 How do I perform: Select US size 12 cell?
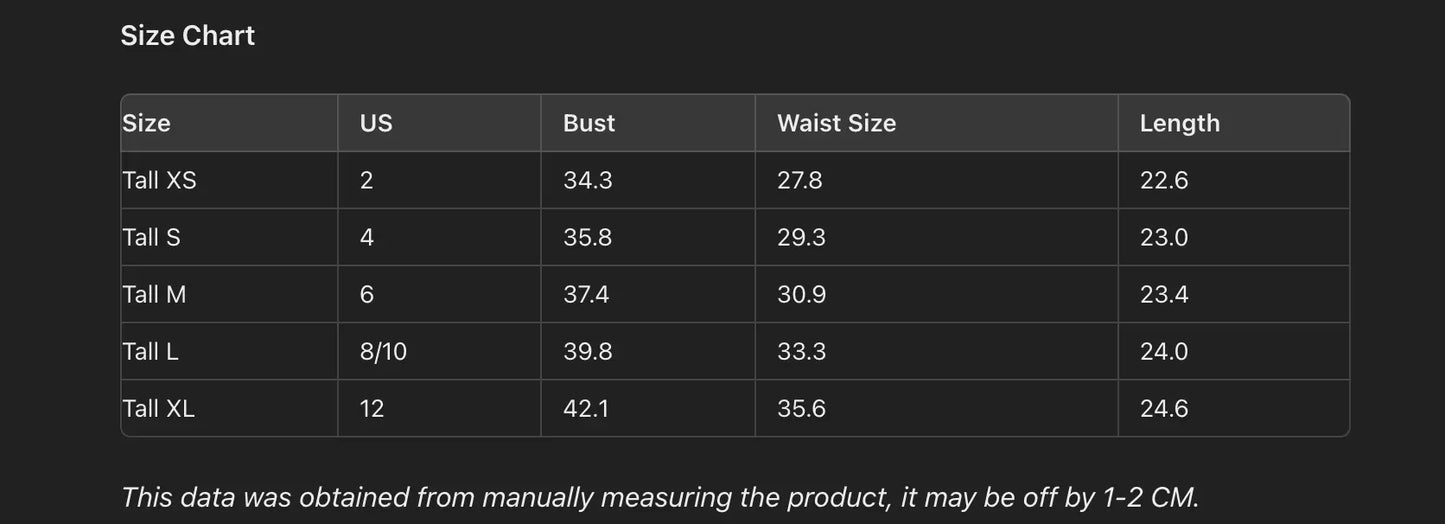coord(372,408)
